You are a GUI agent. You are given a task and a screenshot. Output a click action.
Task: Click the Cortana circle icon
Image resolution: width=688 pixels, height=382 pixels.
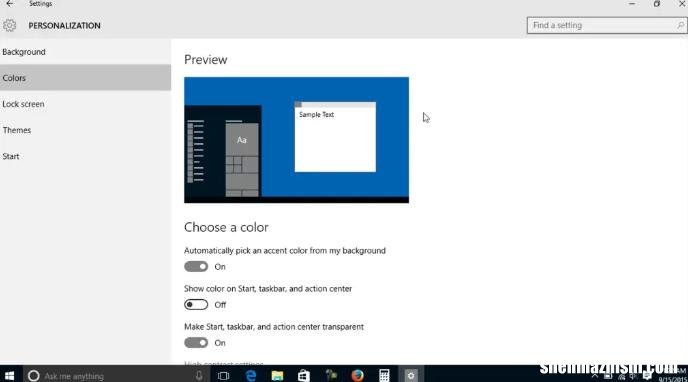[34, 376]
